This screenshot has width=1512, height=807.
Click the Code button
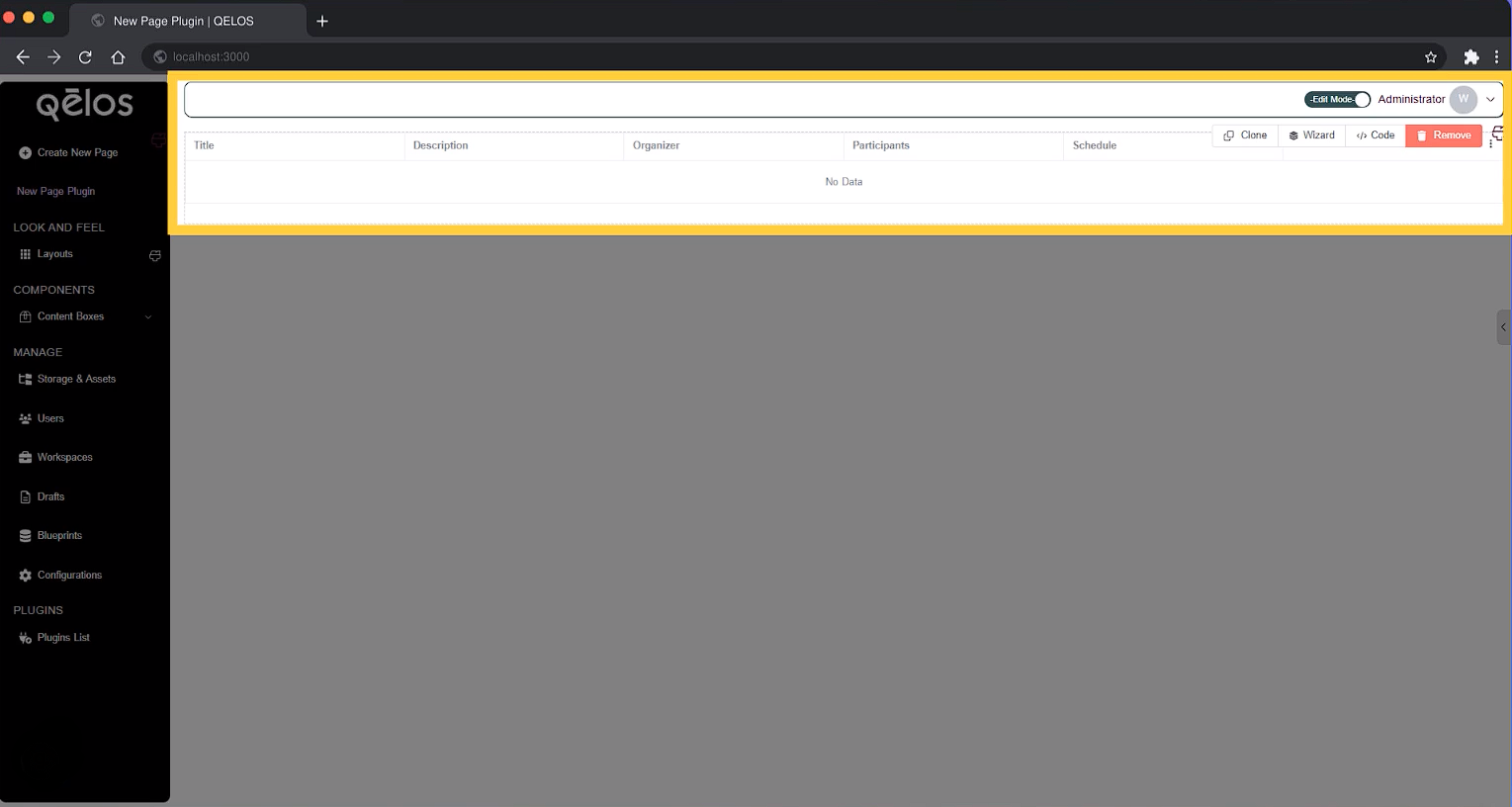click(1375, 135)
